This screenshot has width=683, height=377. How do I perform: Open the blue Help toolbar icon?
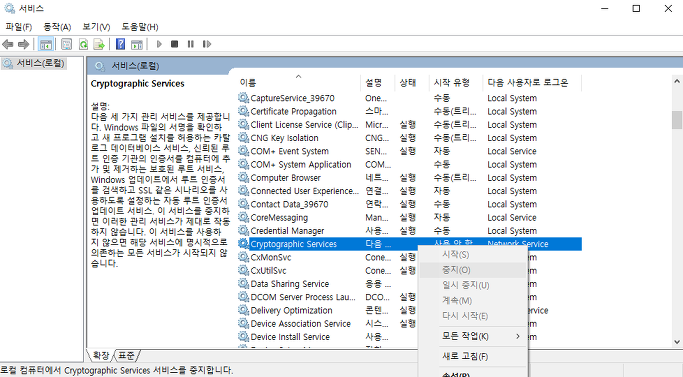click(121, 44)
